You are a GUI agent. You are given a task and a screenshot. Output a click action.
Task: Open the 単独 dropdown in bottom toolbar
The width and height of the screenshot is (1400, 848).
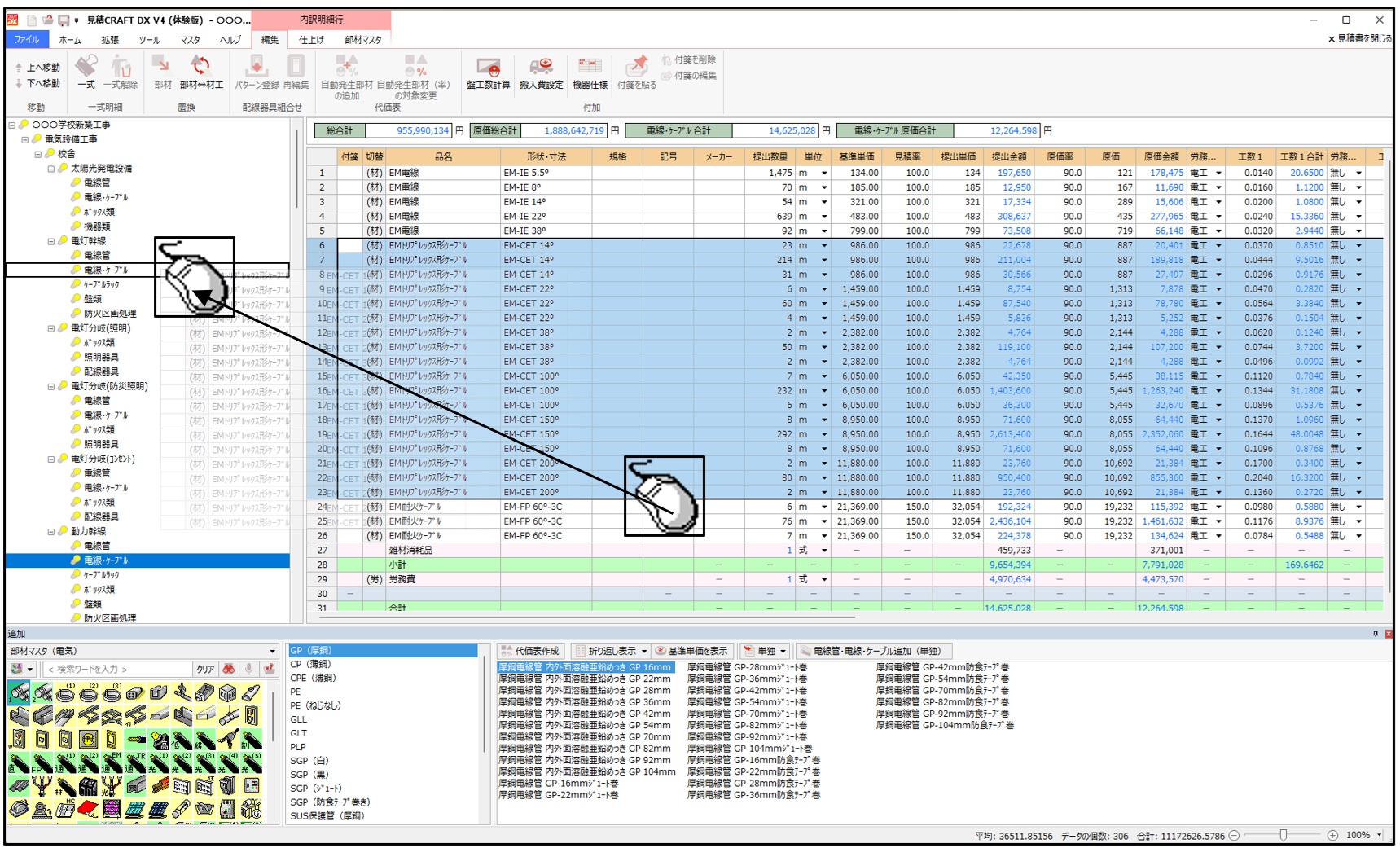pyautogui.click(x=783, y=651)
